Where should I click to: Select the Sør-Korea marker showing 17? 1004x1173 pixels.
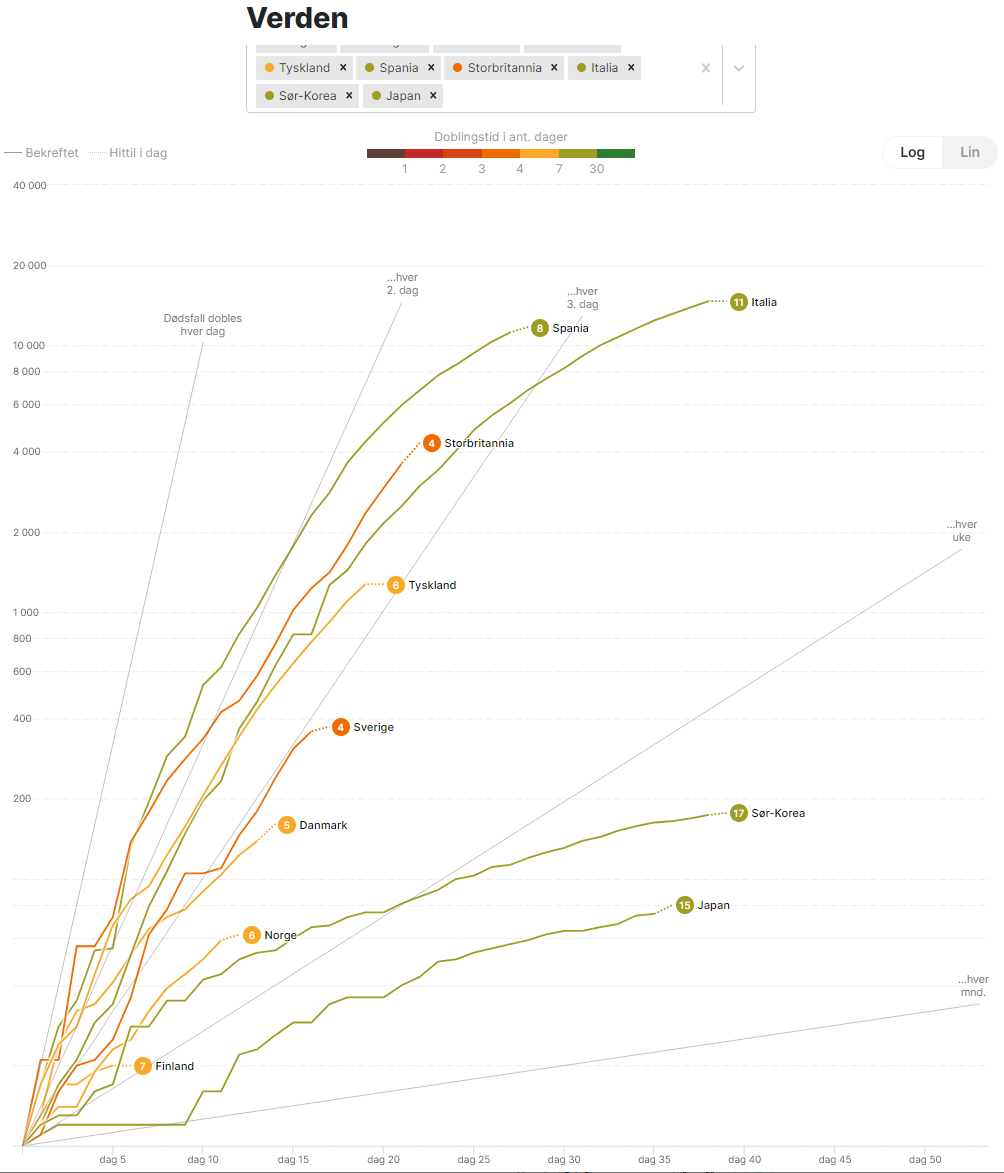point(738,813)
